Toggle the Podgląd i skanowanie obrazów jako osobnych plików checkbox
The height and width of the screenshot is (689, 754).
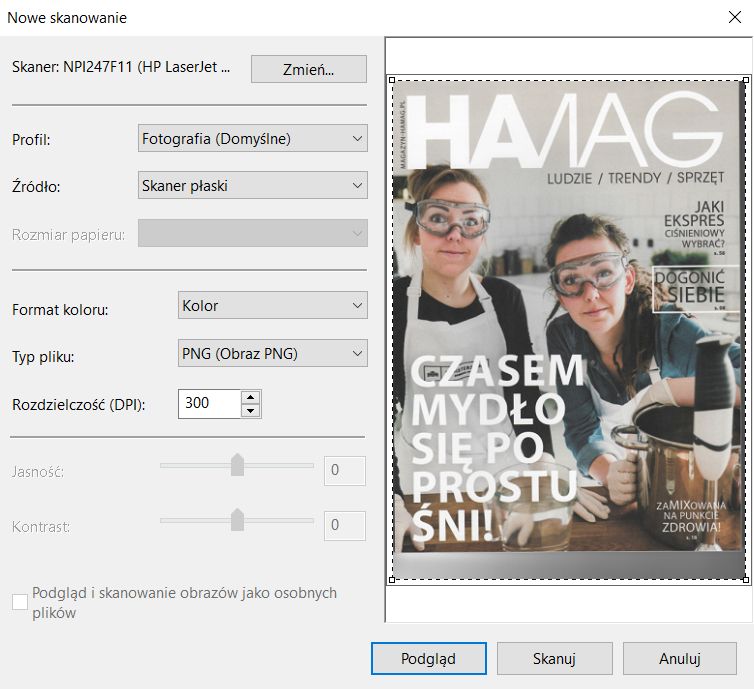20,601
